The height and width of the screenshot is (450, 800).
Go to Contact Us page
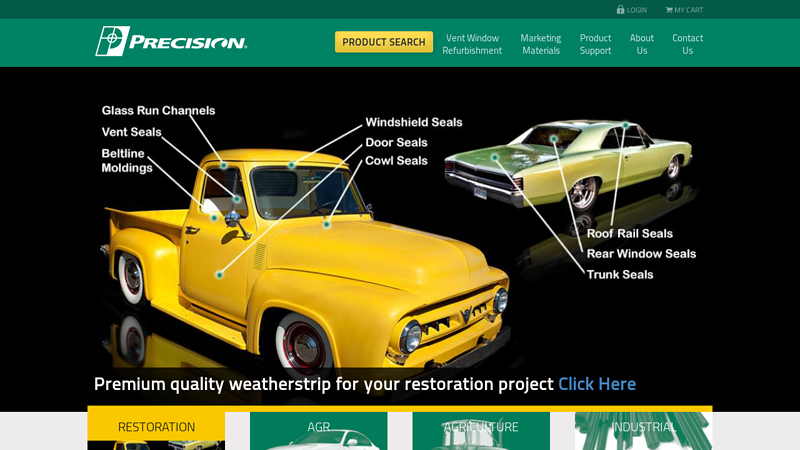[687, 44]
